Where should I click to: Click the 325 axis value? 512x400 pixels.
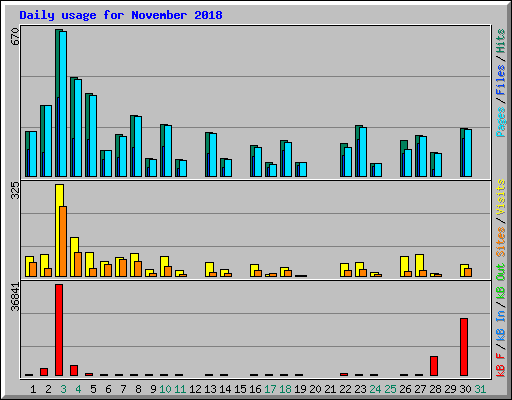[x=15, y=191]
